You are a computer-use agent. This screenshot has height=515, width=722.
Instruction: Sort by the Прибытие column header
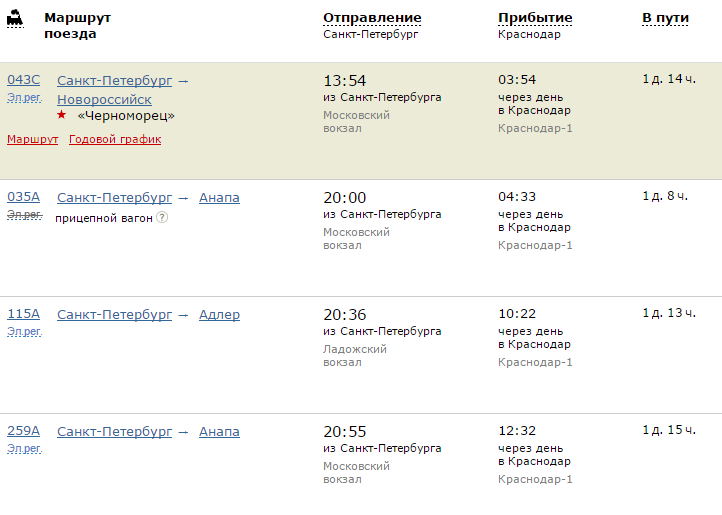pyautogui.click(x=535, y=18)
